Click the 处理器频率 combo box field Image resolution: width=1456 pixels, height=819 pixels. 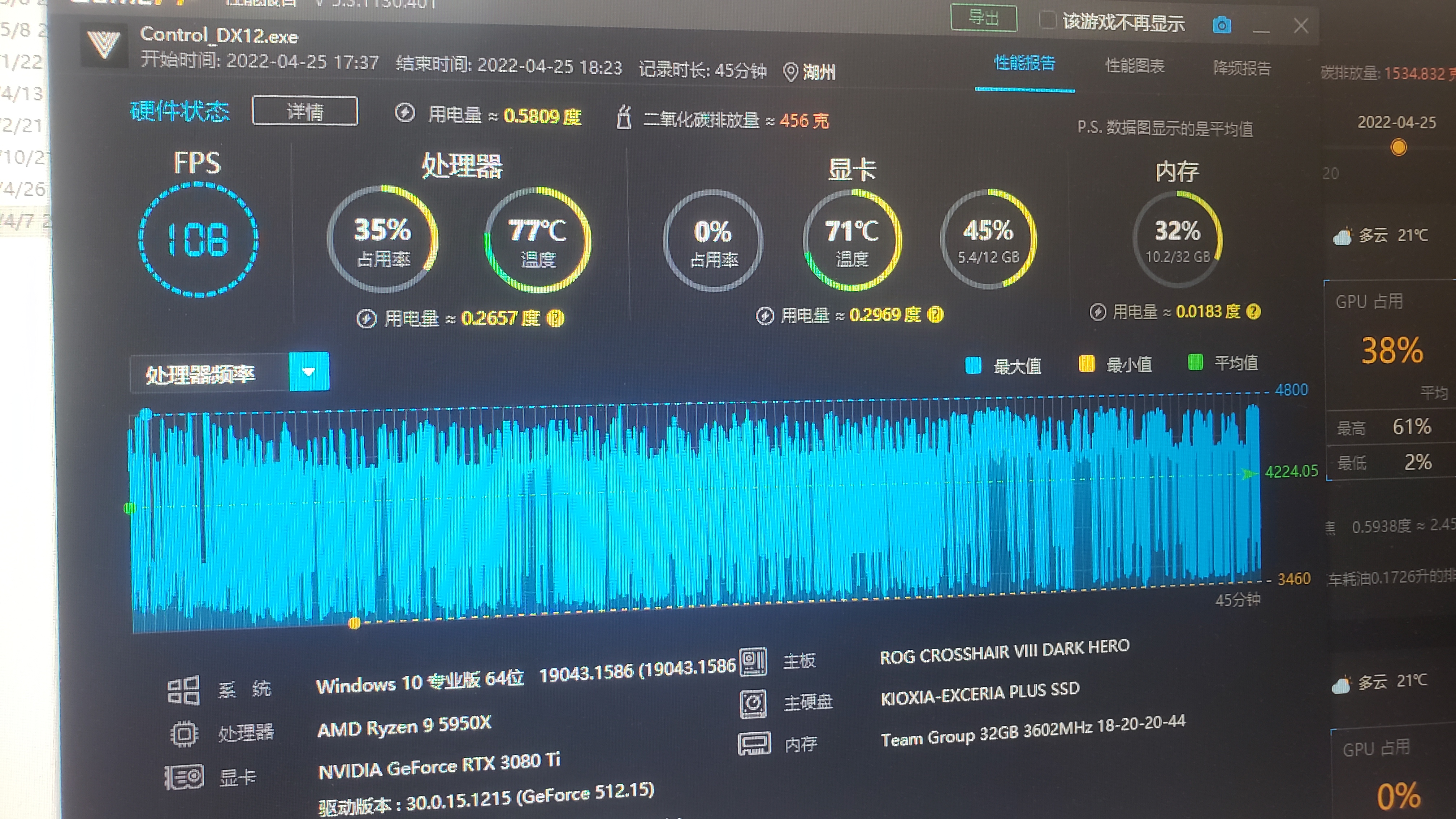229,372
